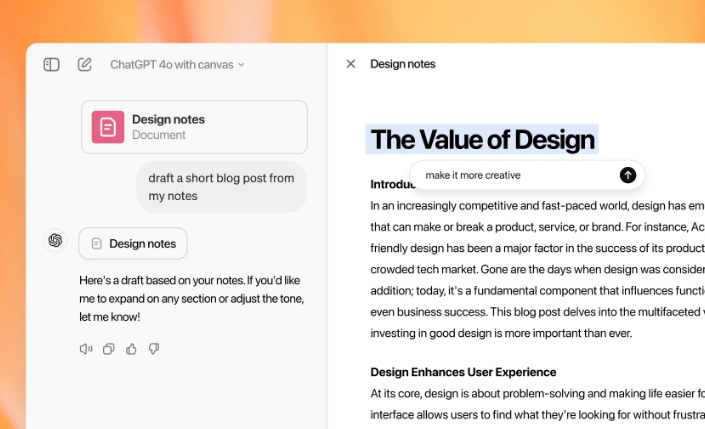Open the Design notes document attachment
This screenshot has width=705, height=429.
point(194,127)
